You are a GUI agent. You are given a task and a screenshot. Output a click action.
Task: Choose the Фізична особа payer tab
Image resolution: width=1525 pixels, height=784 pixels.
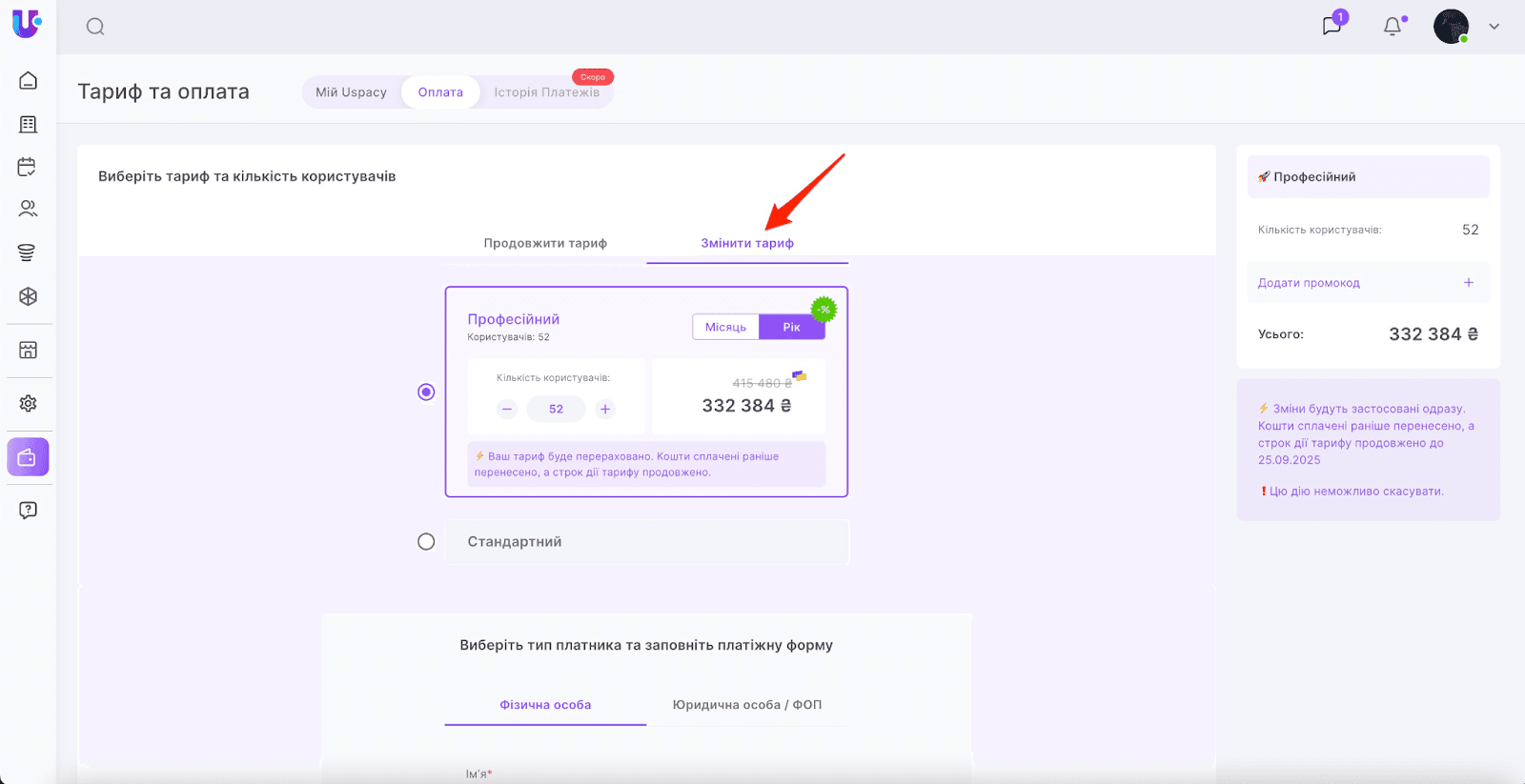pyautogui.click(x=545, y=705)
